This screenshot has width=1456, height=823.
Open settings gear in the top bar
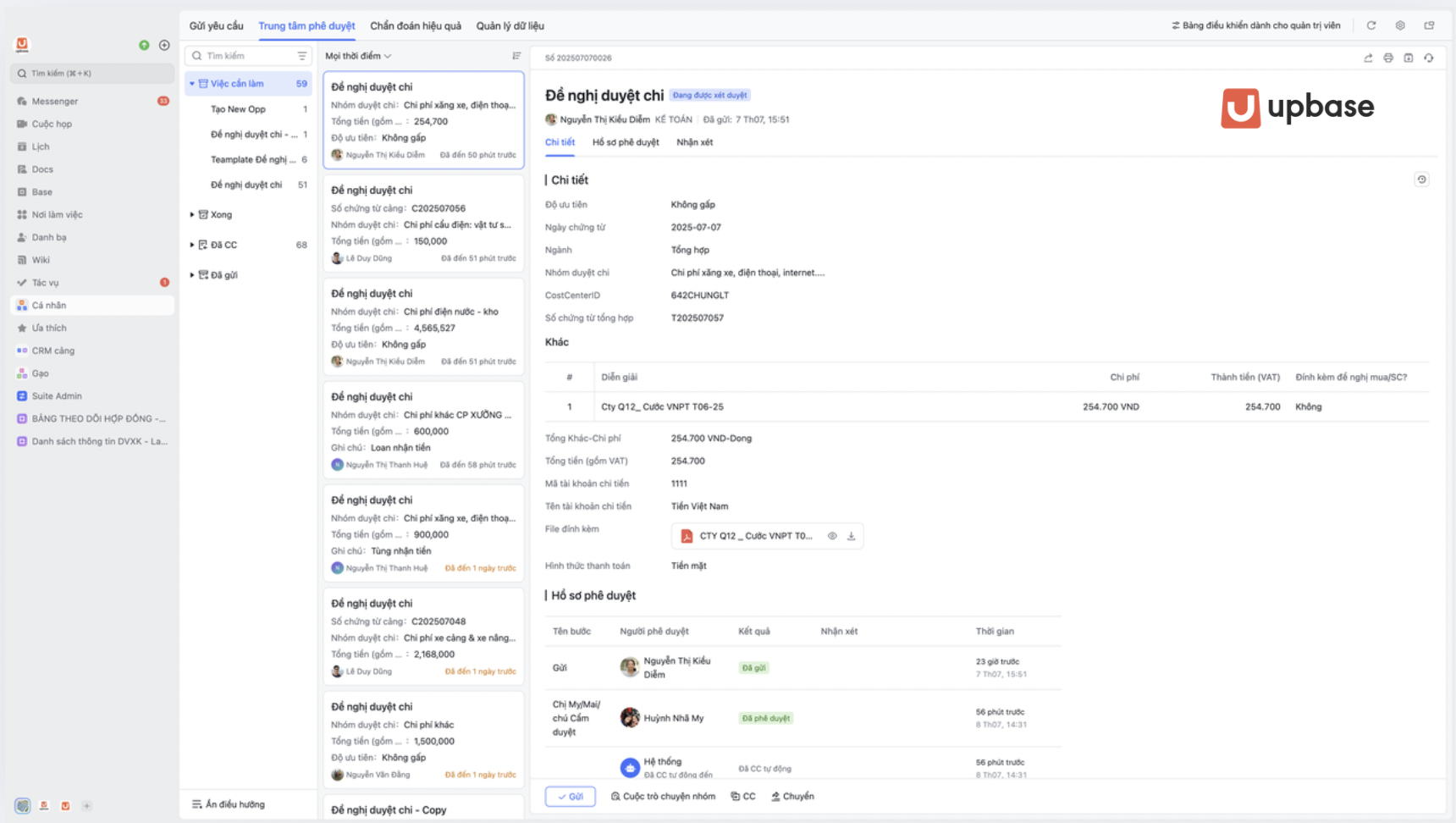1400,25
